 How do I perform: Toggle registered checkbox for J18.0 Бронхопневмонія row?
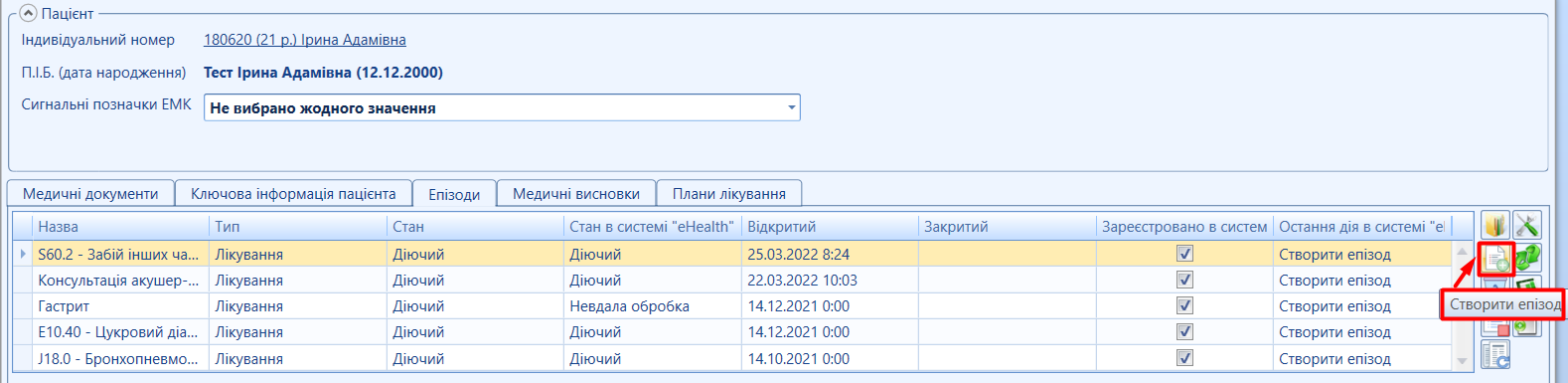tap(1184, 358)
